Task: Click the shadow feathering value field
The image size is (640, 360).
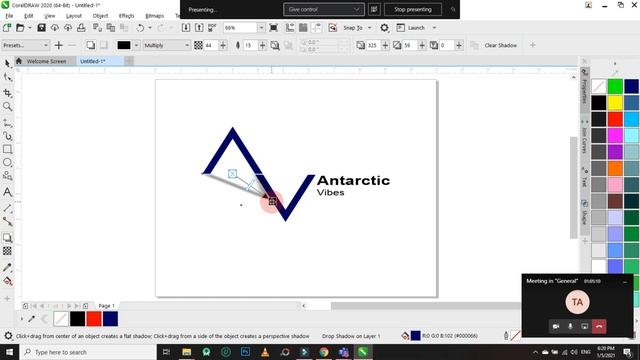Action: 251,45
